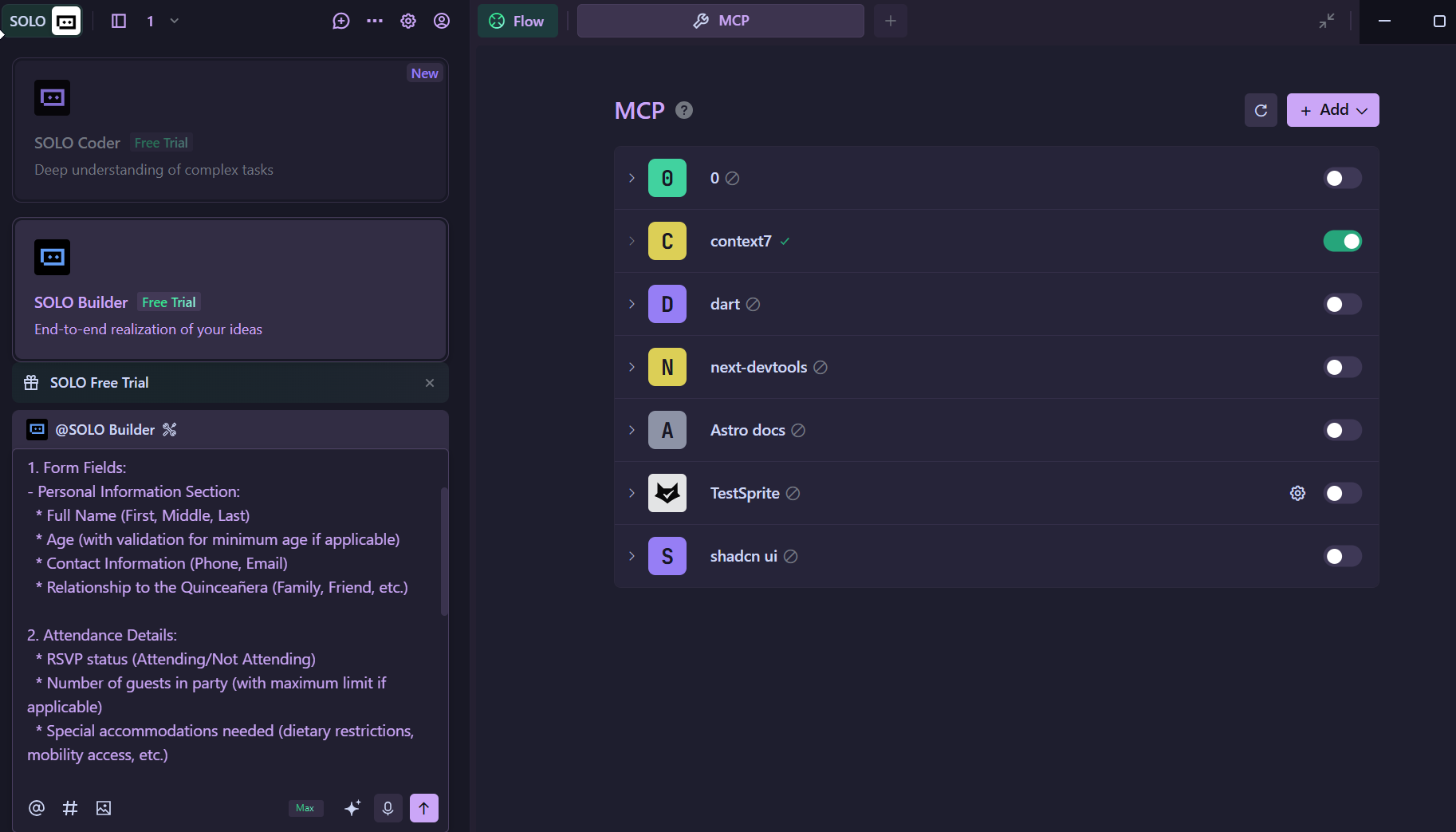Send the message with arrow button

423,808
